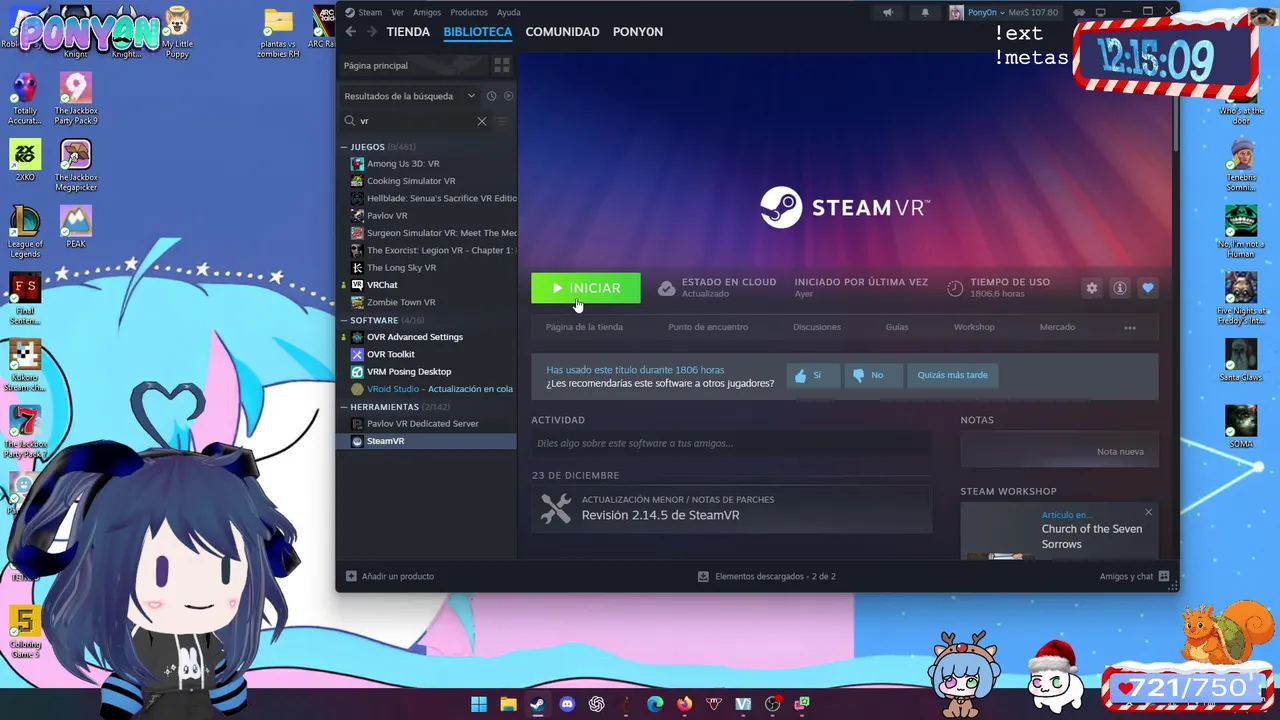Open the Productos menu

pyautogui.click(x=469, y=12)
